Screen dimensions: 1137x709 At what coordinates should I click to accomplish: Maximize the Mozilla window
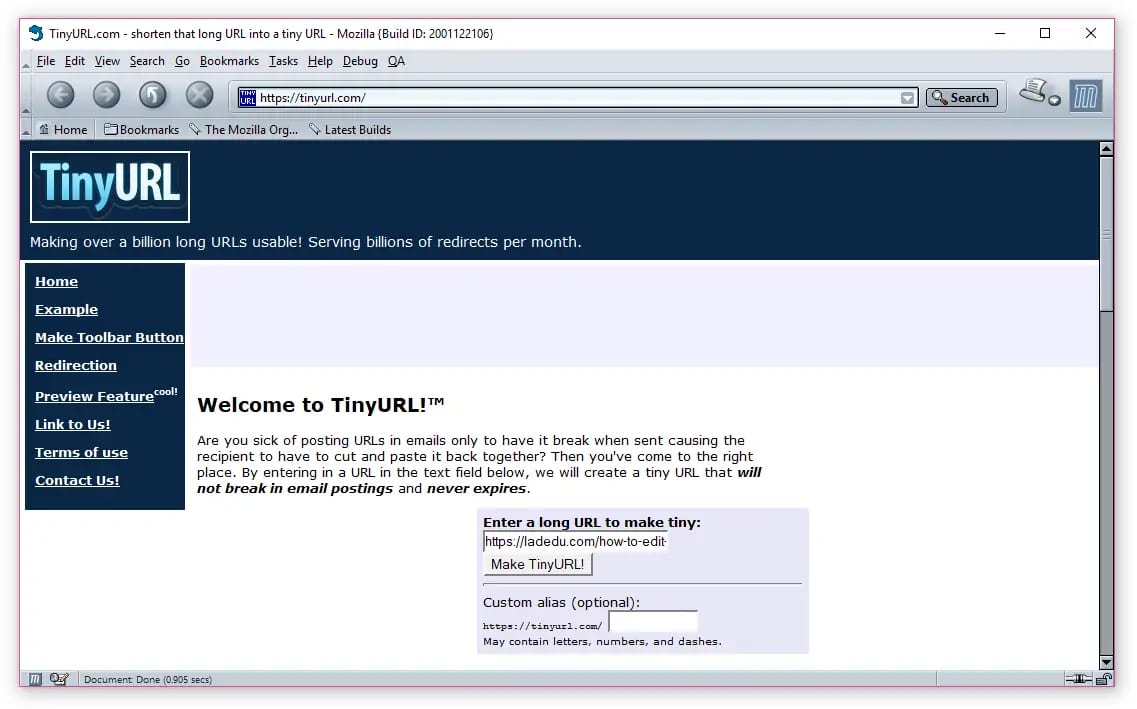(x=1045, y=33)
